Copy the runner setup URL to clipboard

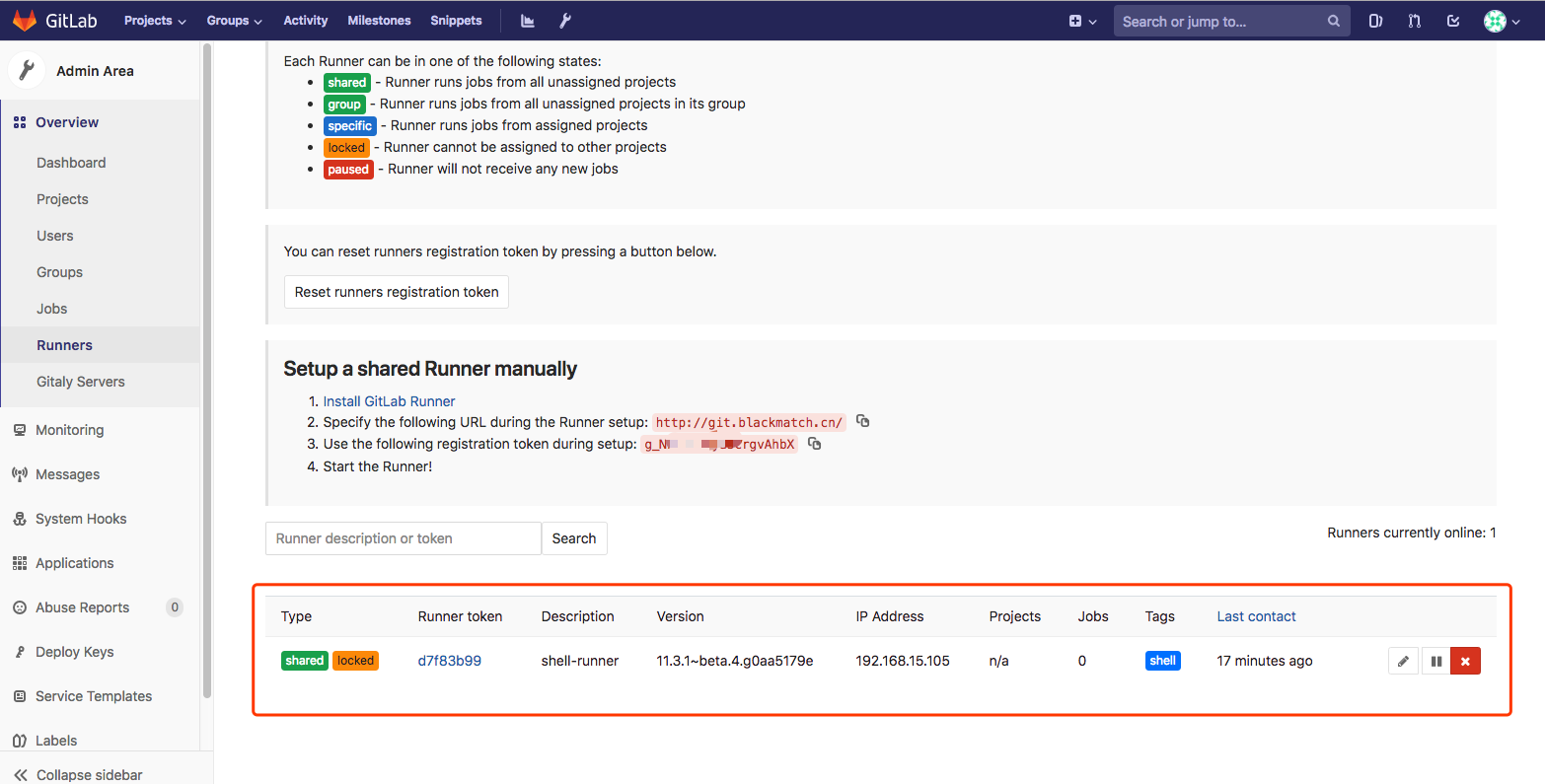pyautogui.click(x=863, y=421)
